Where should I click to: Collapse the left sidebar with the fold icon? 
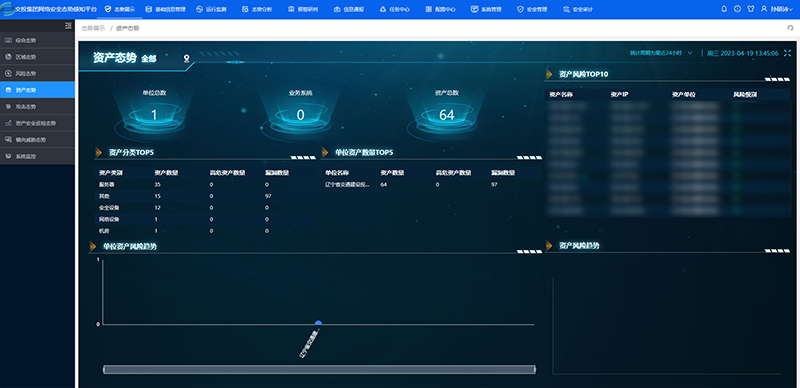point(68,26)
